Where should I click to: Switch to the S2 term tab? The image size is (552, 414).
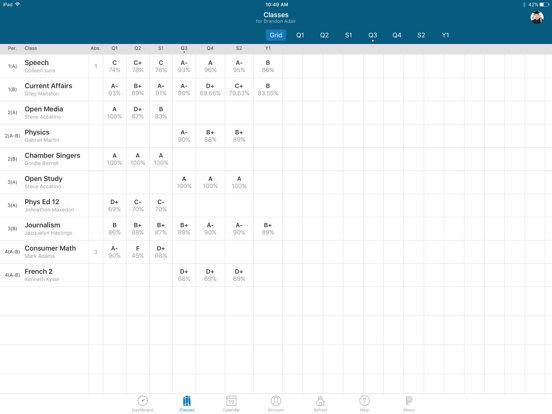point(421,35)
